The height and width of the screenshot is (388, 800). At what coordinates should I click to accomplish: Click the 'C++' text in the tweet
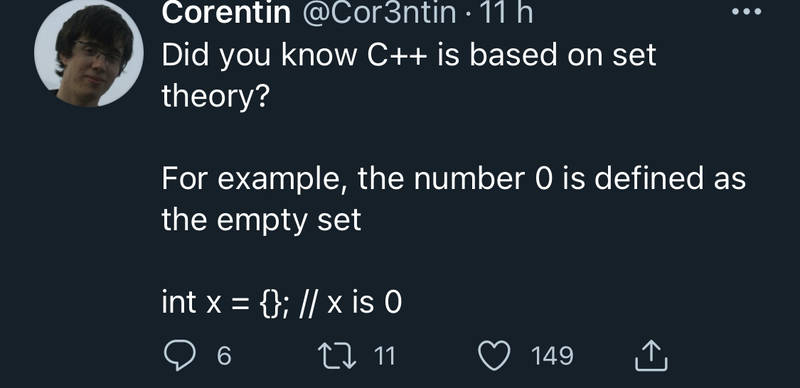point(397,55)
